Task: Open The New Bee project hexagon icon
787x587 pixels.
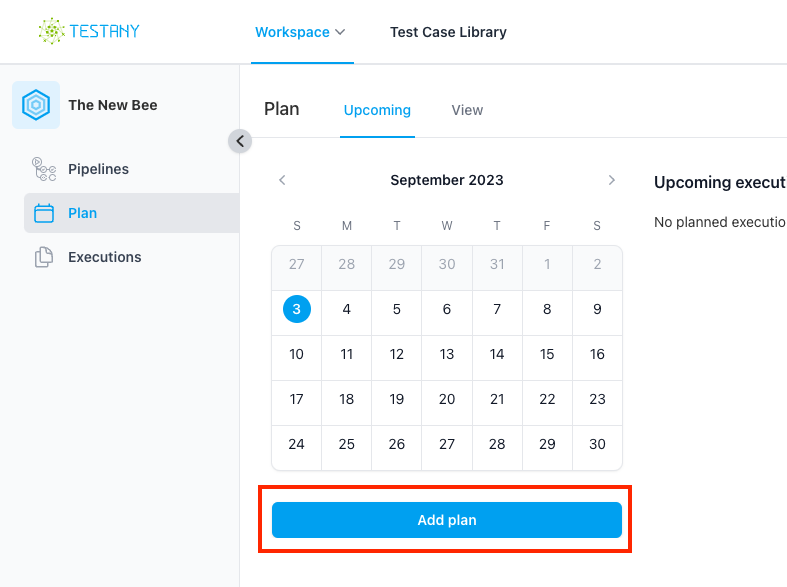Action: click(36, 105)
